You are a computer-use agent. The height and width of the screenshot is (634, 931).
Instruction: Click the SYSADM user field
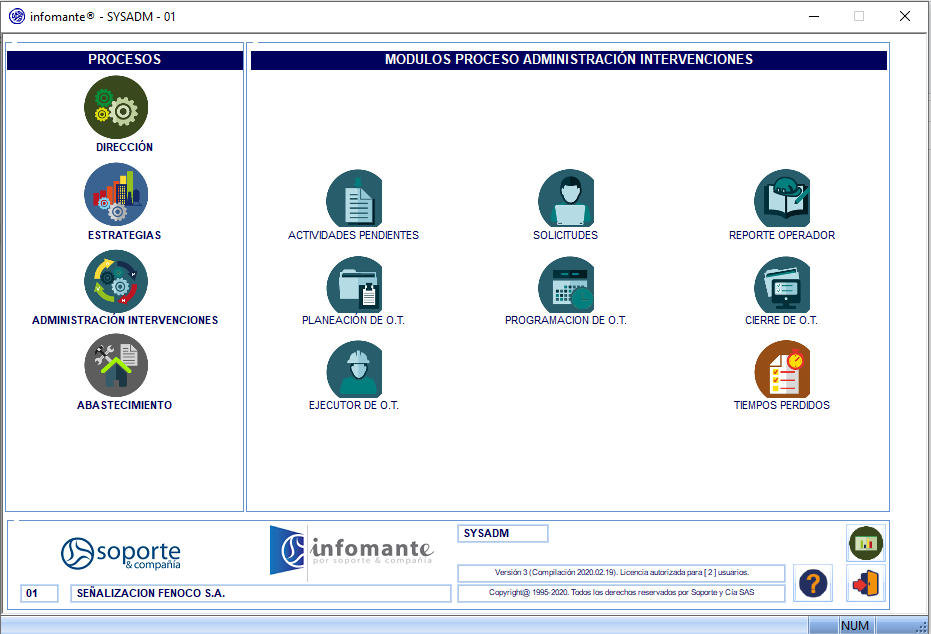pyautogui.click(x=502, y=533)
